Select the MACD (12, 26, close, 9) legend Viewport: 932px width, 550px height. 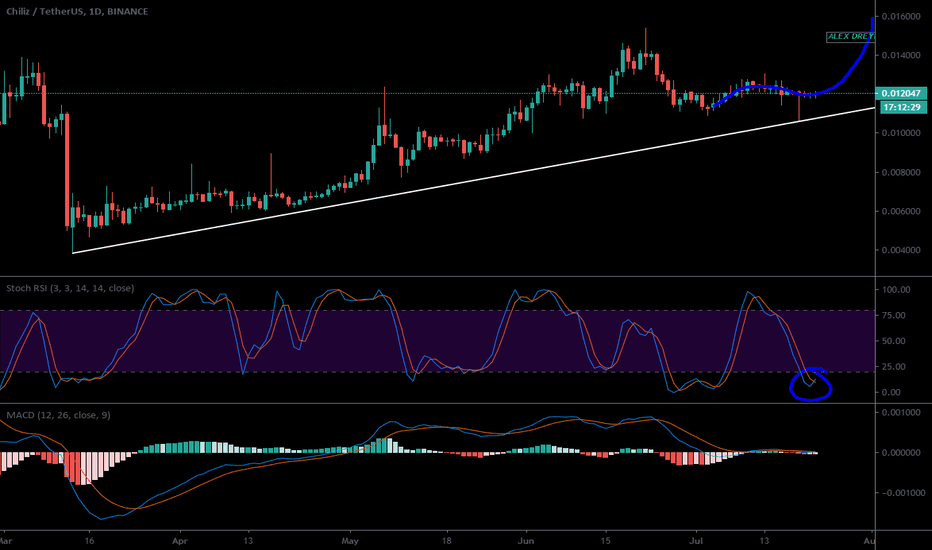(x=58, y=415)
